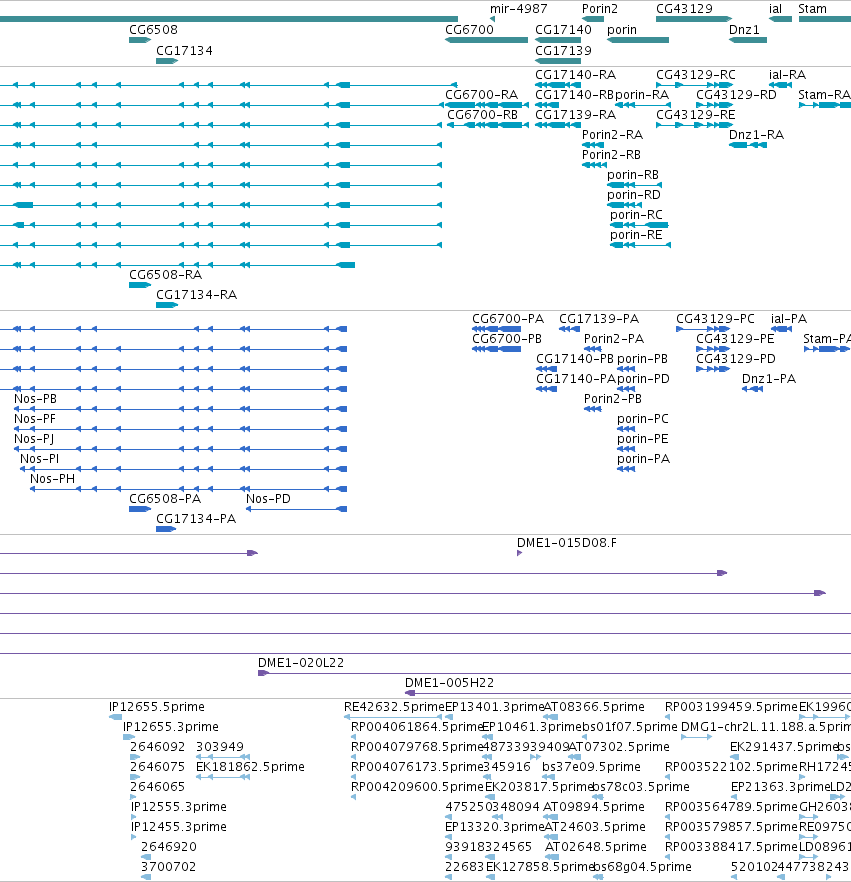Click the CG17134-PA protein label
The height and width of the screenshot is (882, 851).
click(196, 519)
